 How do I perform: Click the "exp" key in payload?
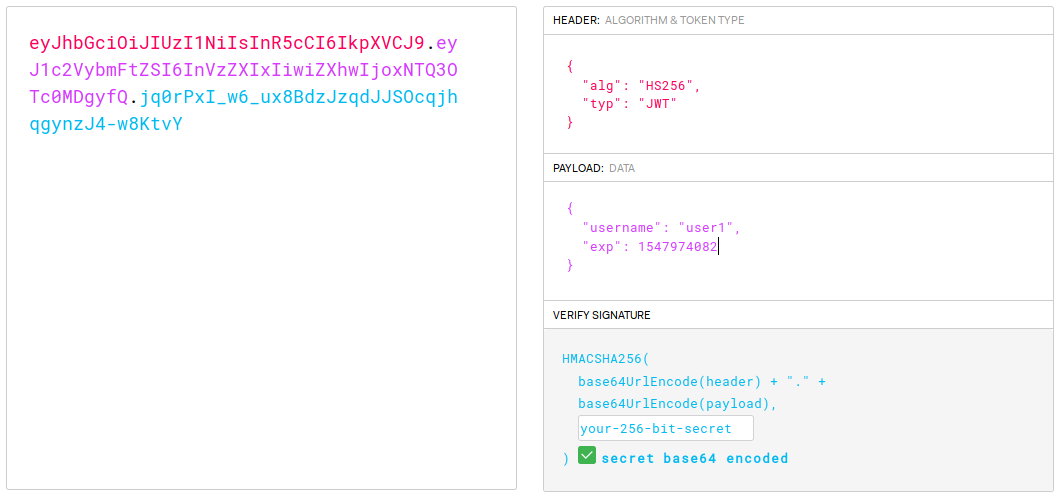(x=602, y=247)
